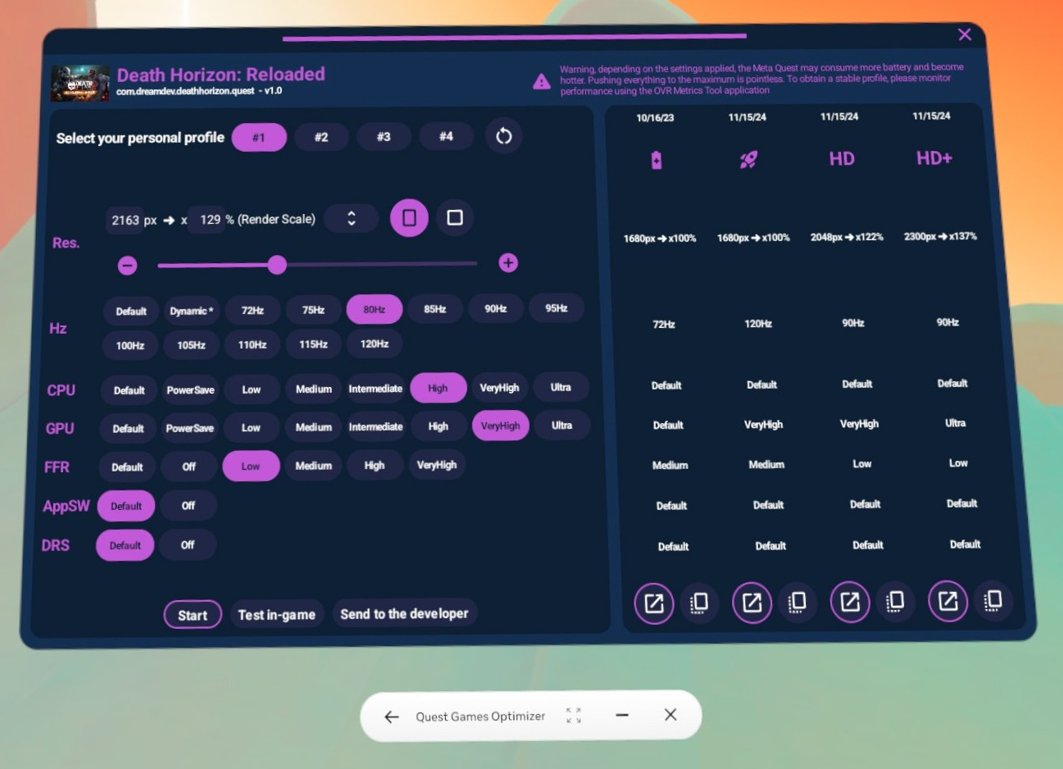Select 85Hz refresh rate
Viewport: 1063px width, 769px height.
[x=435, y=309]
